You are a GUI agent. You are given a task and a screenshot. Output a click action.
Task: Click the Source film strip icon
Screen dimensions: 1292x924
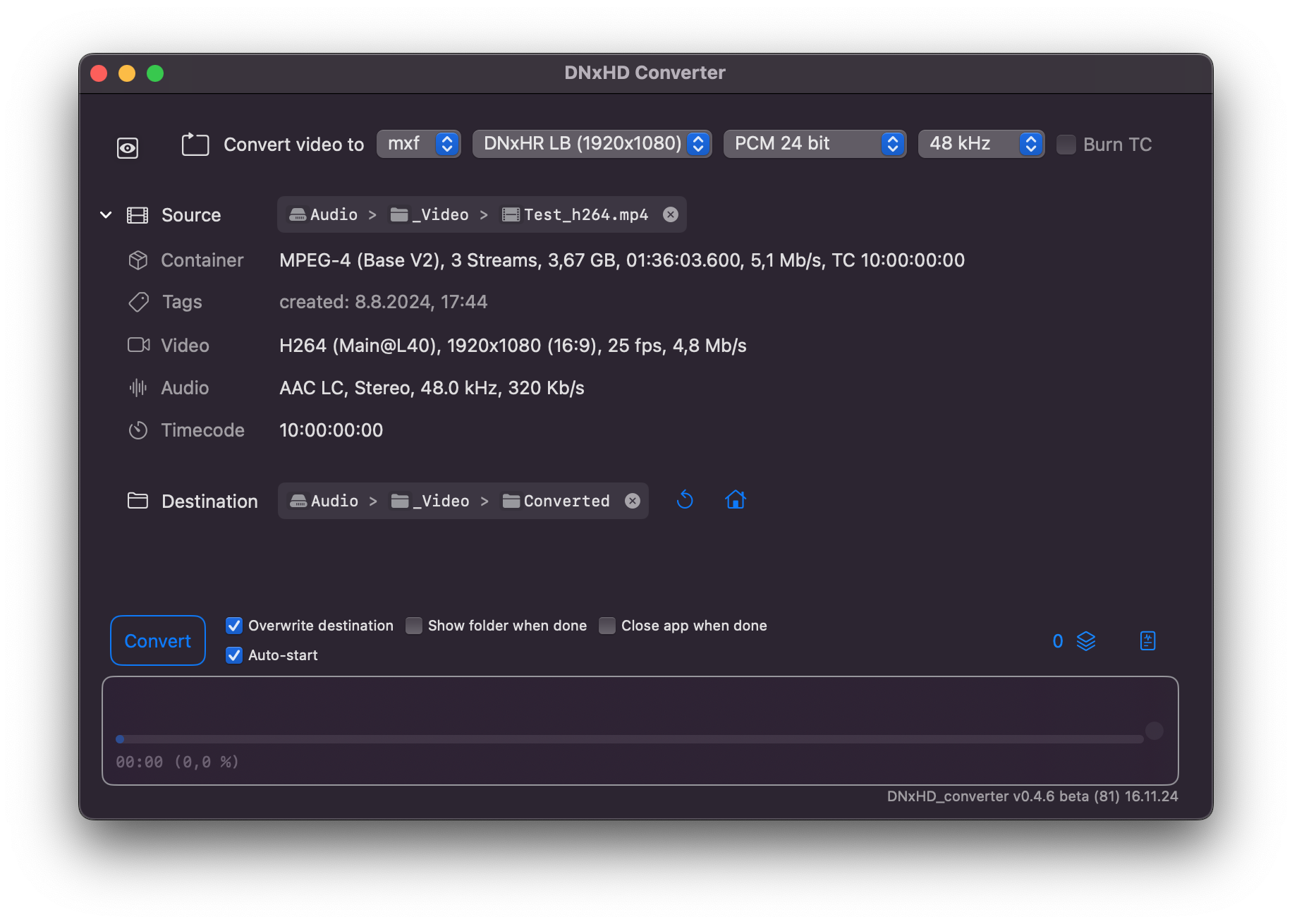tap(138, 215)
